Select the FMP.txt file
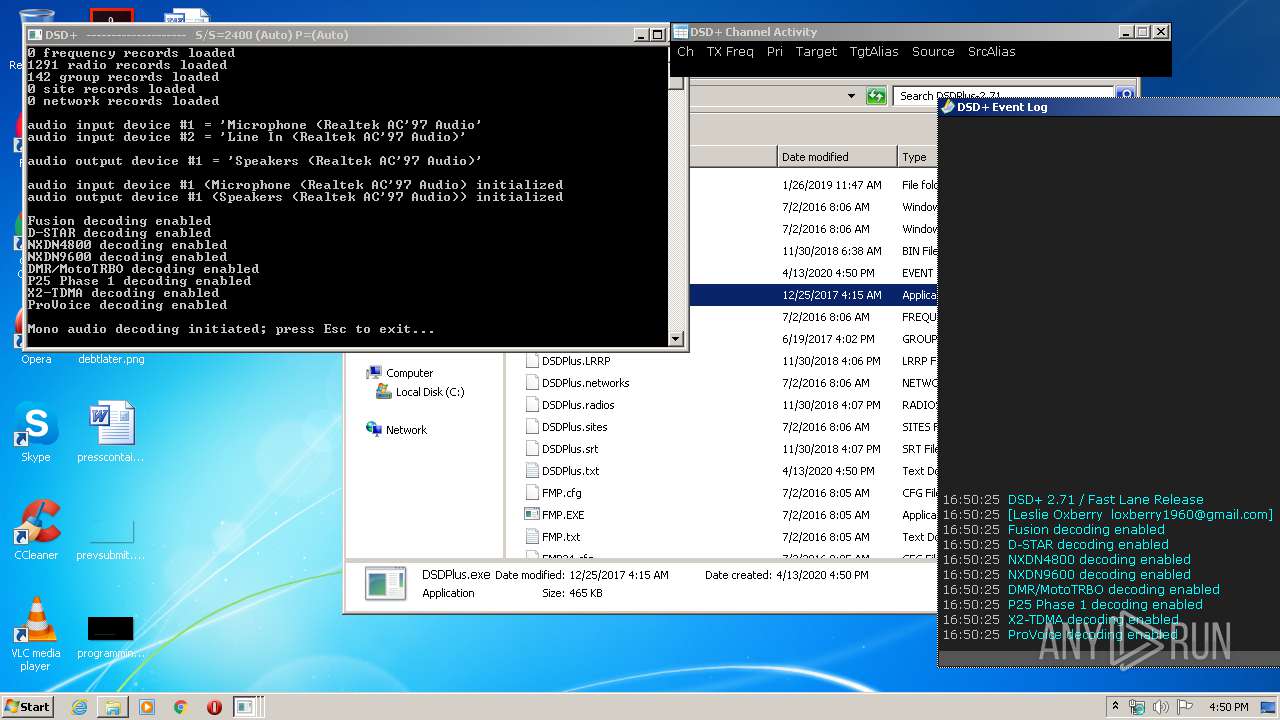 coord(561,537)
